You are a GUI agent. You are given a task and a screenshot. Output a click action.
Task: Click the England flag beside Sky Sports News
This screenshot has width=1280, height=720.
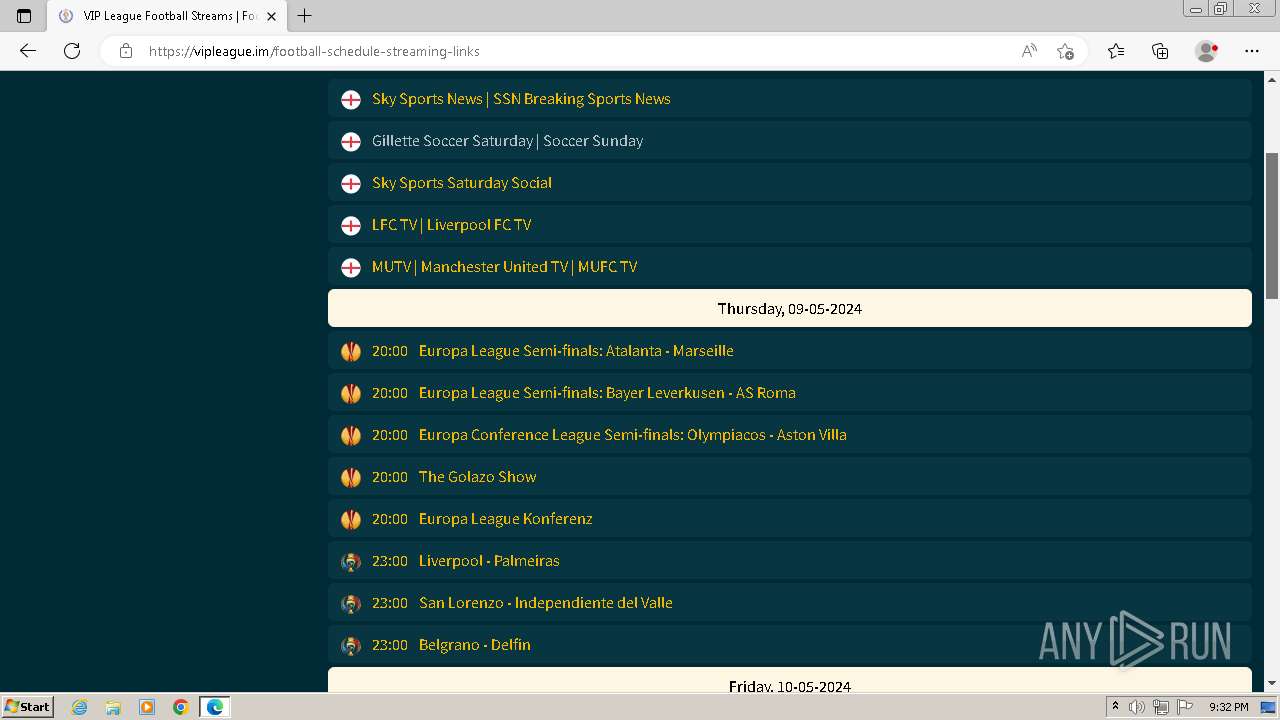[351, 99]
